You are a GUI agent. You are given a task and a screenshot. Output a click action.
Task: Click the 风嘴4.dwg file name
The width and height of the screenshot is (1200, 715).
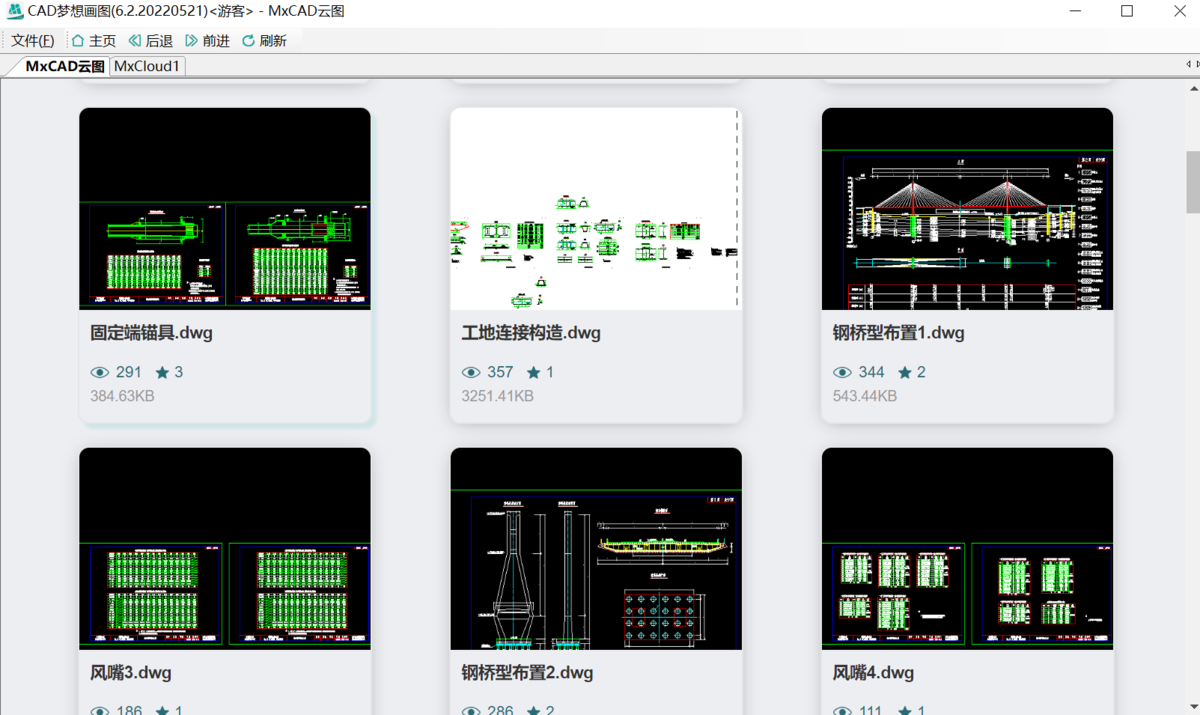click(873, 673)
